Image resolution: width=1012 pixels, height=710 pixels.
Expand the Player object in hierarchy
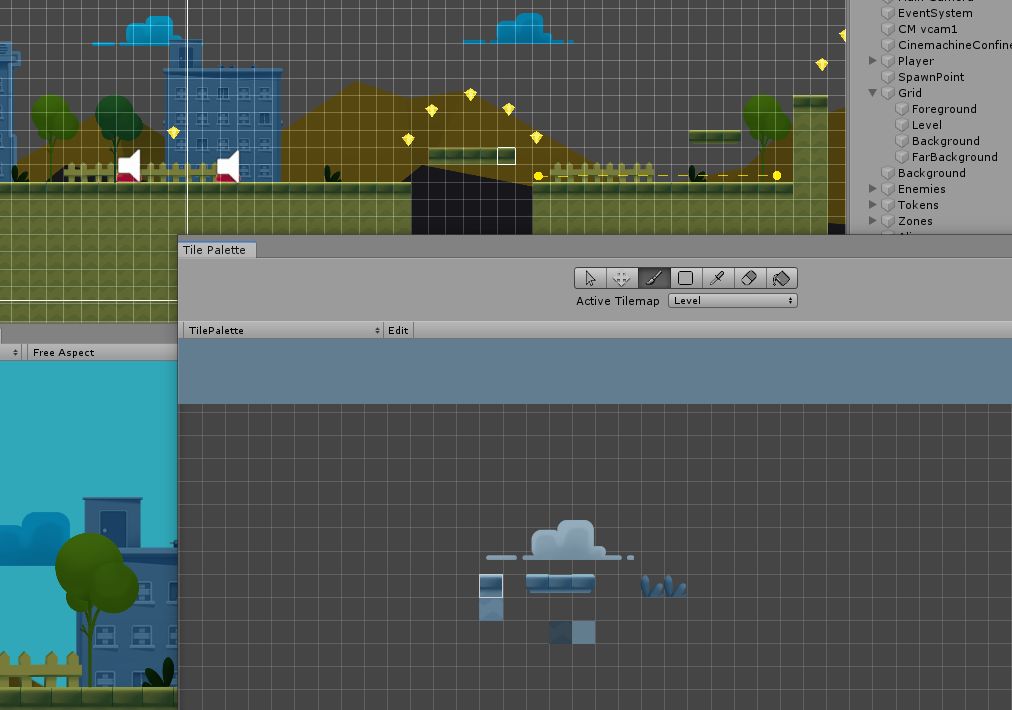pyautogui.click(x=873, y=61)
